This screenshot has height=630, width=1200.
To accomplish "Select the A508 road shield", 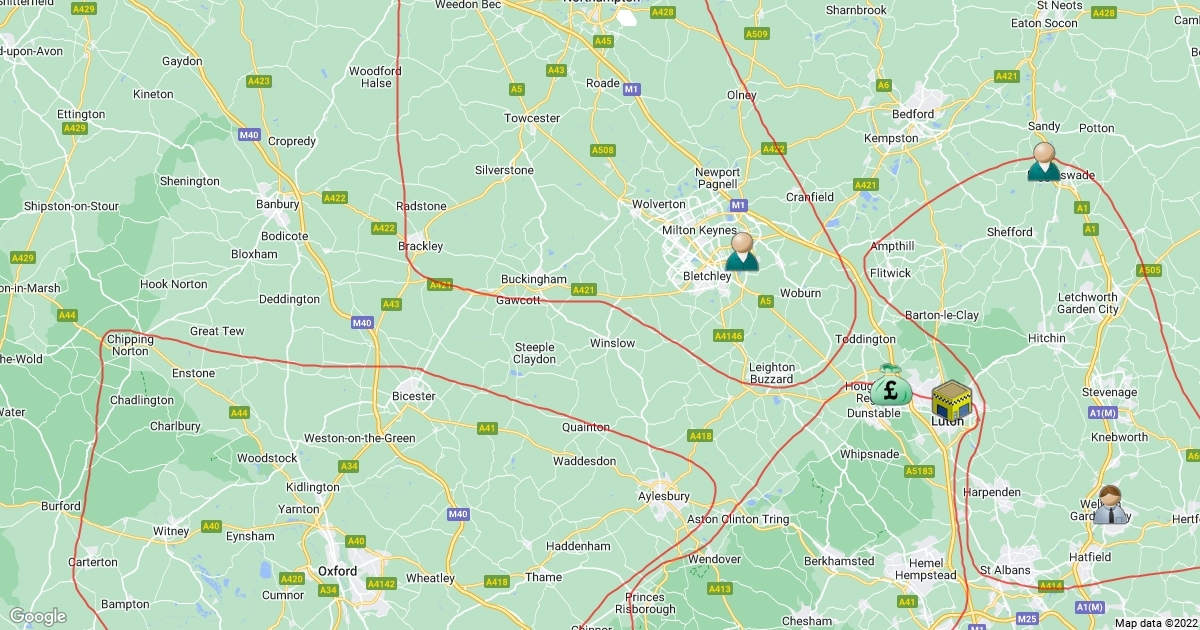I will coord(602,150).
